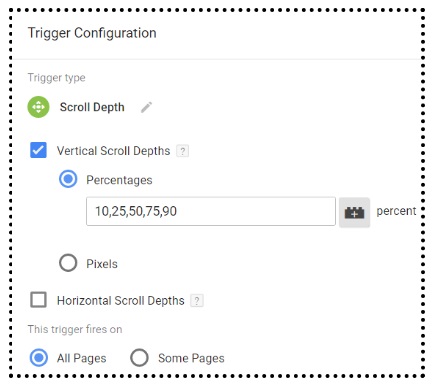Open help for Horizontal Scroll Depths
This screenshot has width=434, height=385.
[x=197, y=301]
